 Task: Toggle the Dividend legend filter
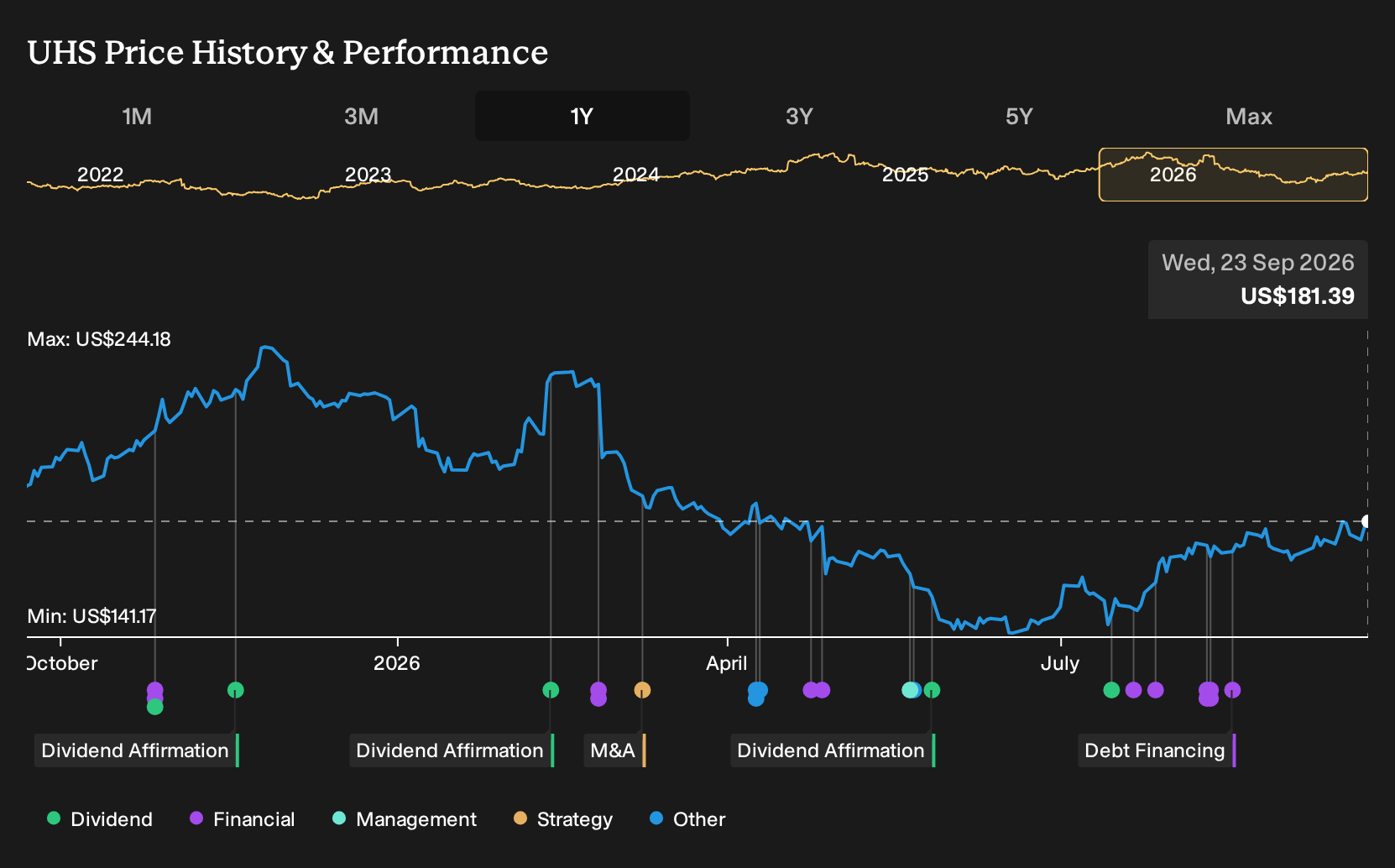pyautogui.click(x=100, y=819)
